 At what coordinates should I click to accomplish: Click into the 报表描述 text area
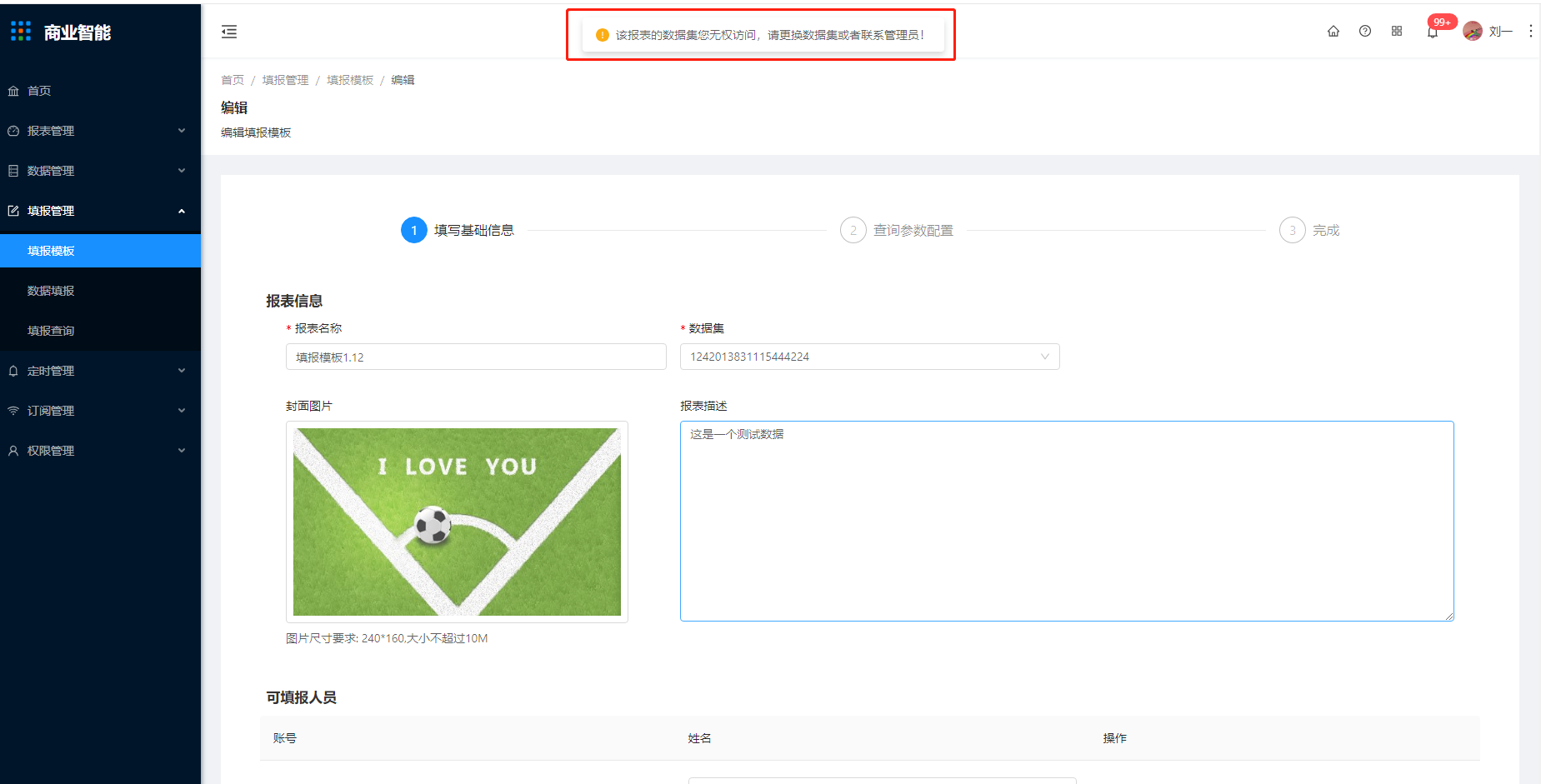coord(1067,521)
